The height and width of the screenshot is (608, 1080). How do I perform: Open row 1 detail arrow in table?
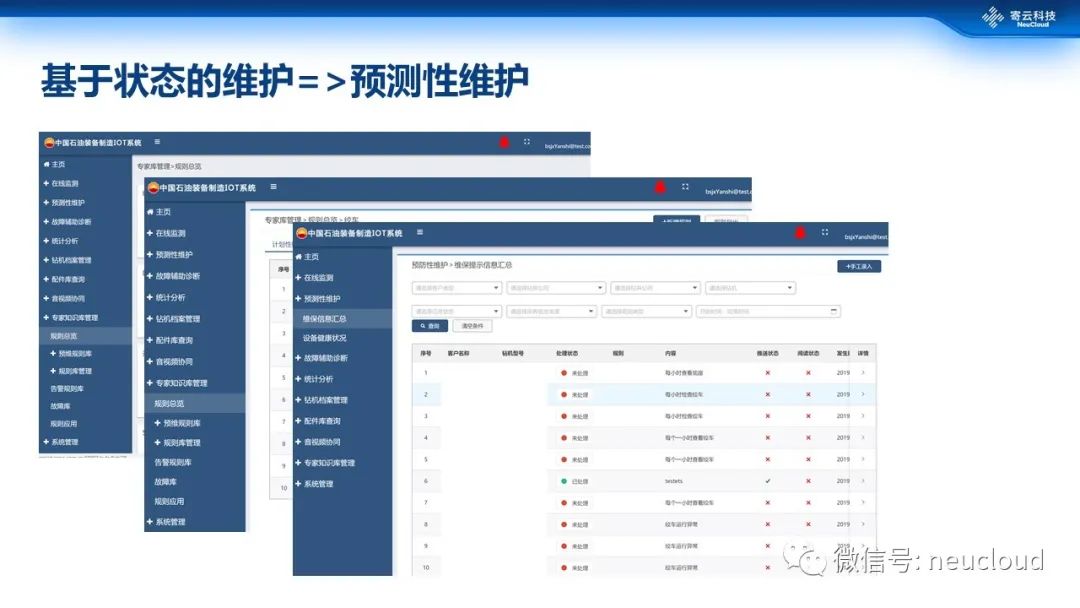[863, 373]
